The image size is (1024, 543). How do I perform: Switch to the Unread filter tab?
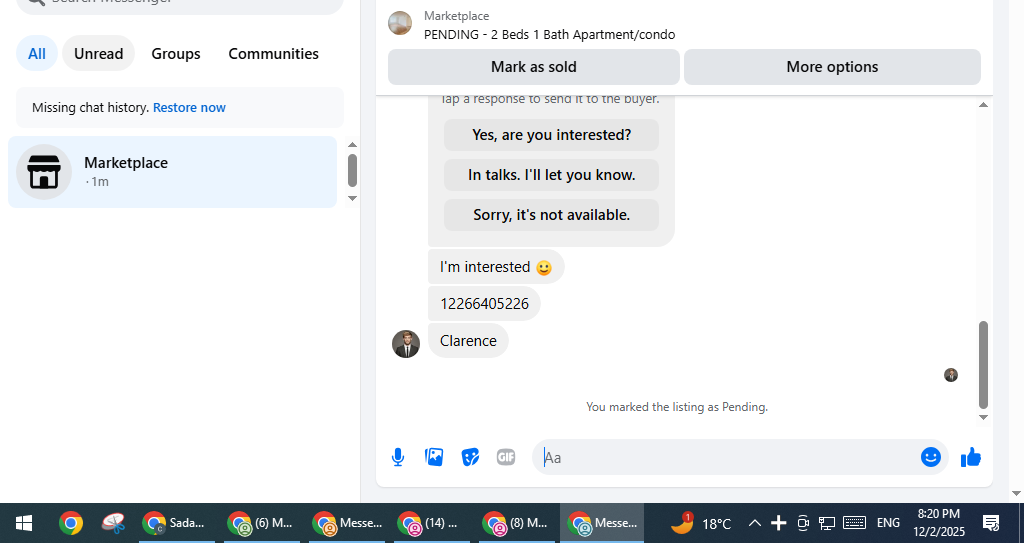point(99,54)
